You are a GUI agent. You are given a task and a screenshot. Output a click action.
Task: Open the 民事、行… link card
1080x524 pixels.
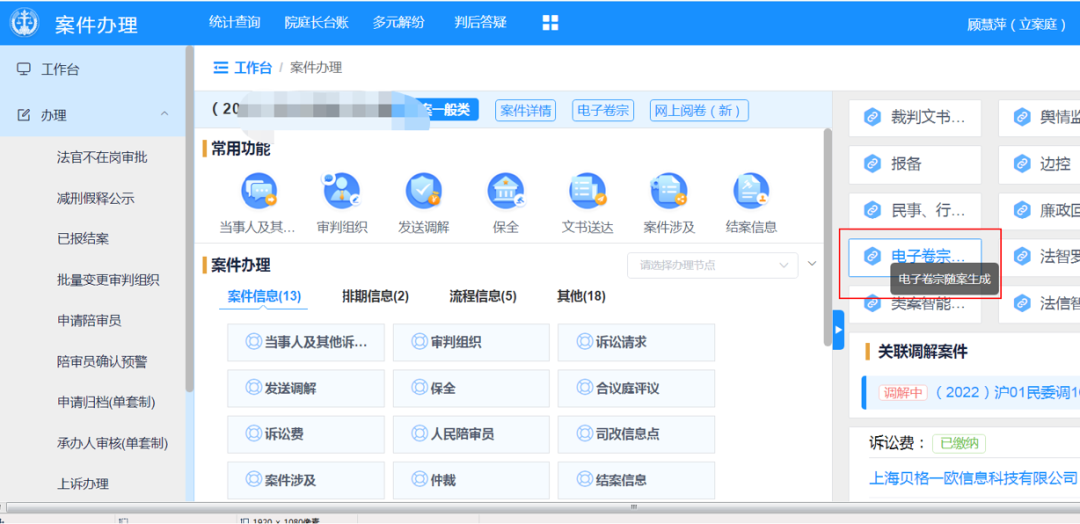(x=915, y=210)
